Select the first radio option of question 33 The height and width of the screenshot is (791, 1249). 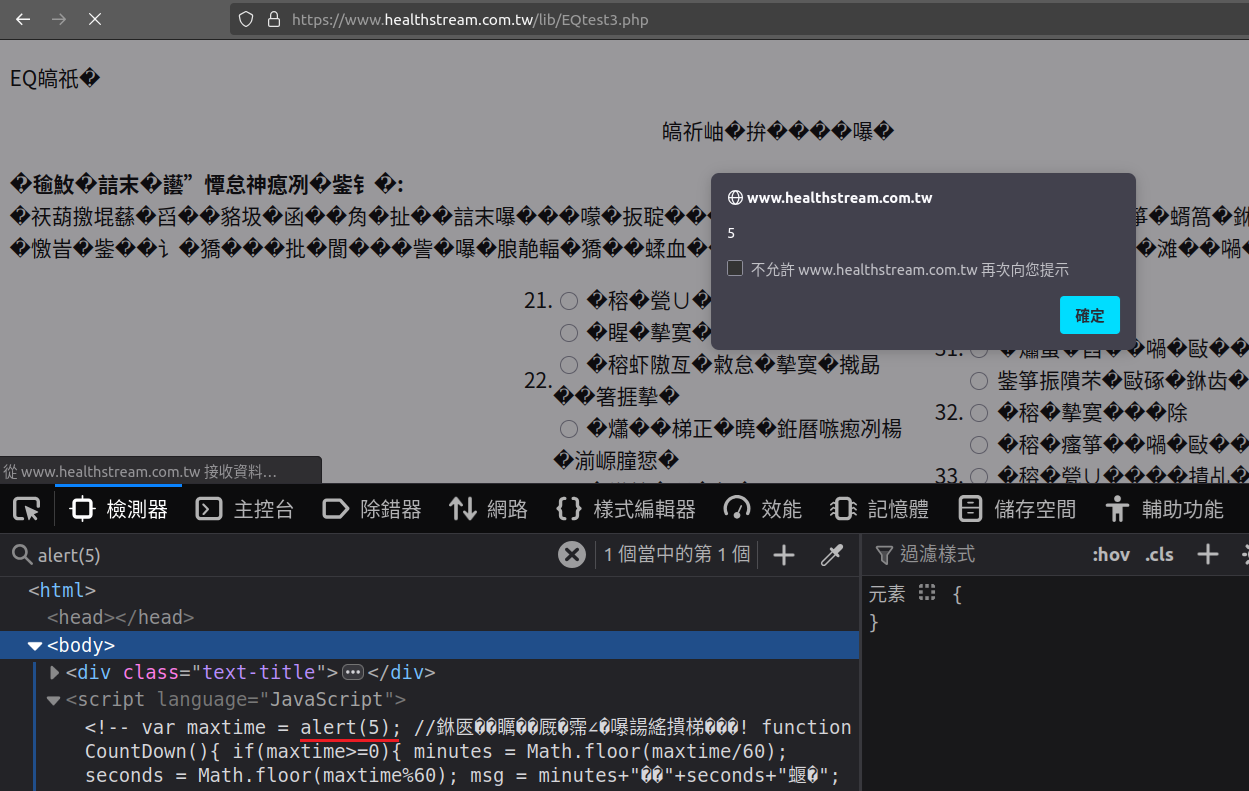point(979,476)
